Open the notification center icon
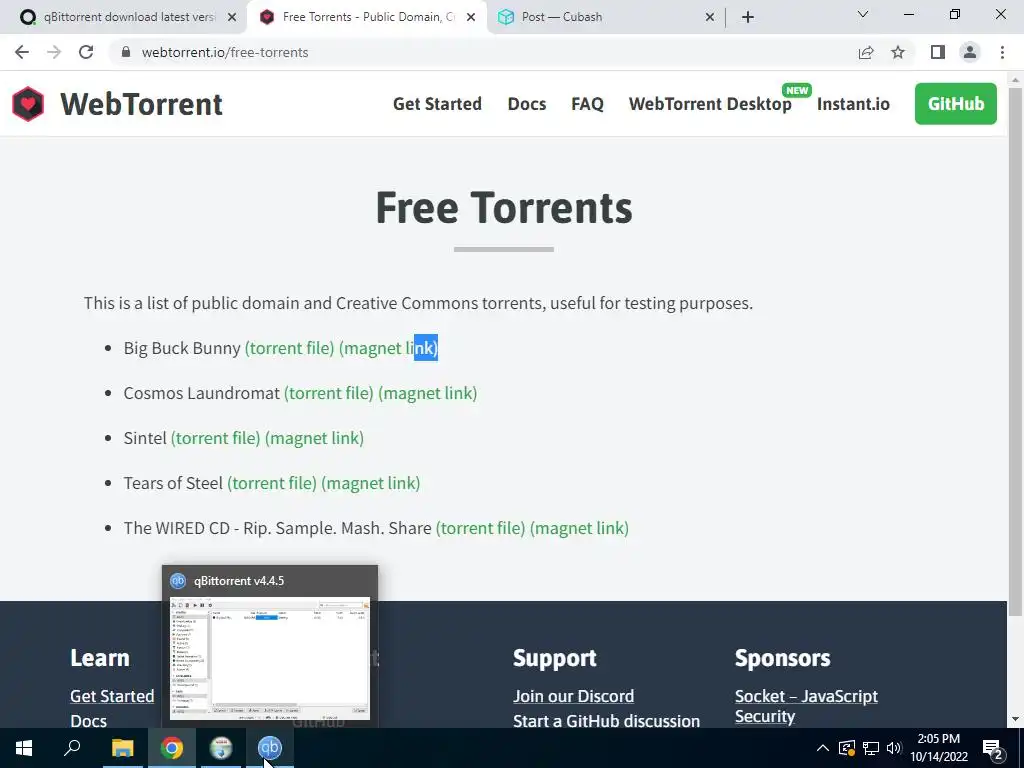 pyautogui.click(x=993, y=748)
